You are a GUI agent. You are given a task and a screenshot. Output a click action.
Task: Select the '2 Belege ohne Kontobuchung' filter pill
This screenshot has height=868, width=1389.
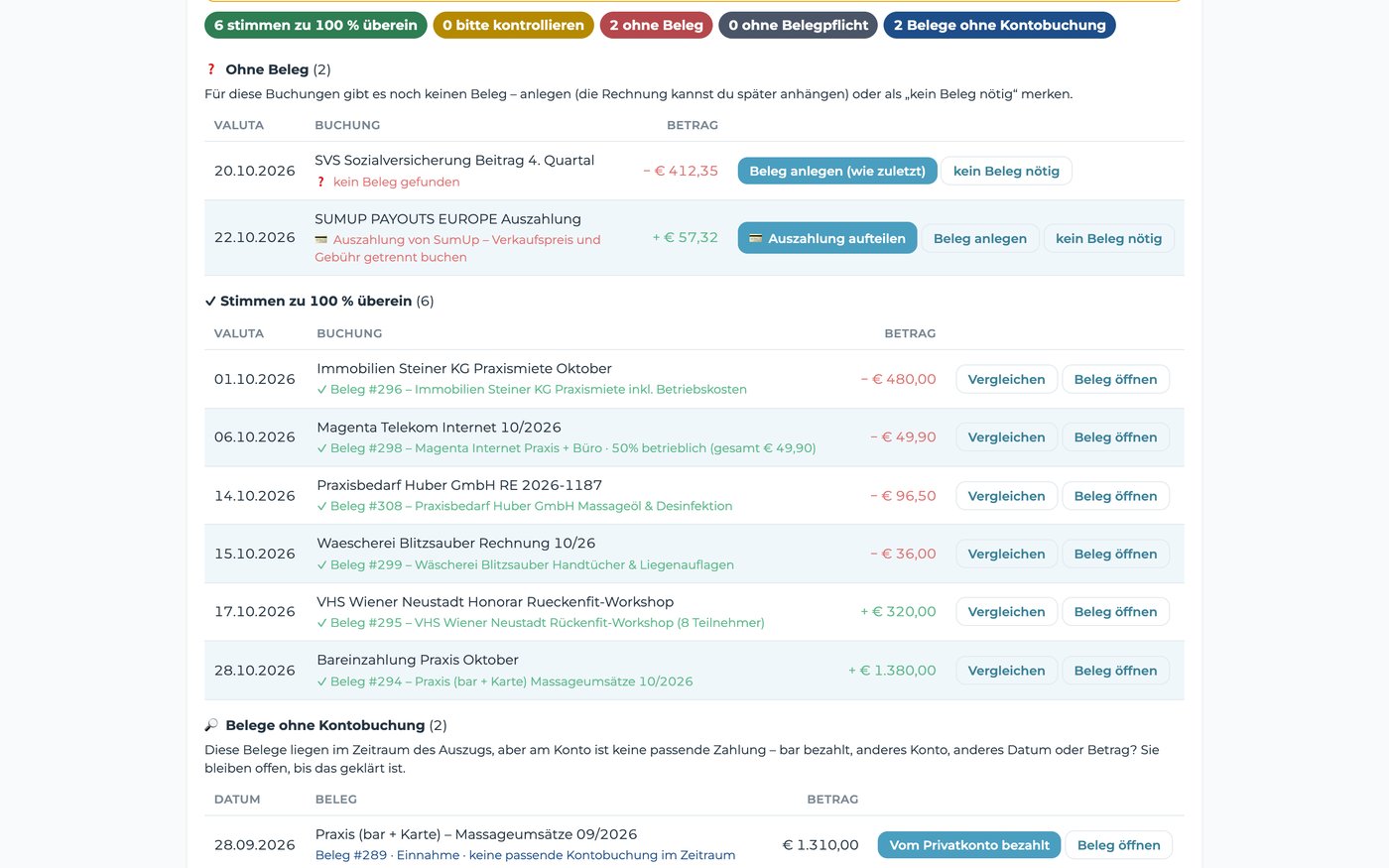[999, 25]
